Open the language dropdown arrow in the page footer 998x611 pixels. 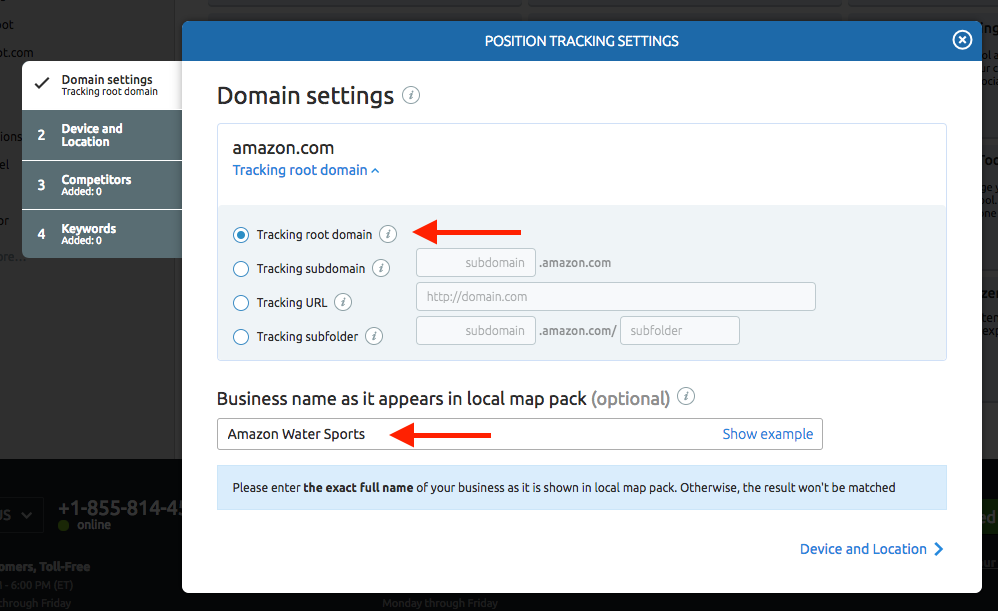[x=26, y=515]
